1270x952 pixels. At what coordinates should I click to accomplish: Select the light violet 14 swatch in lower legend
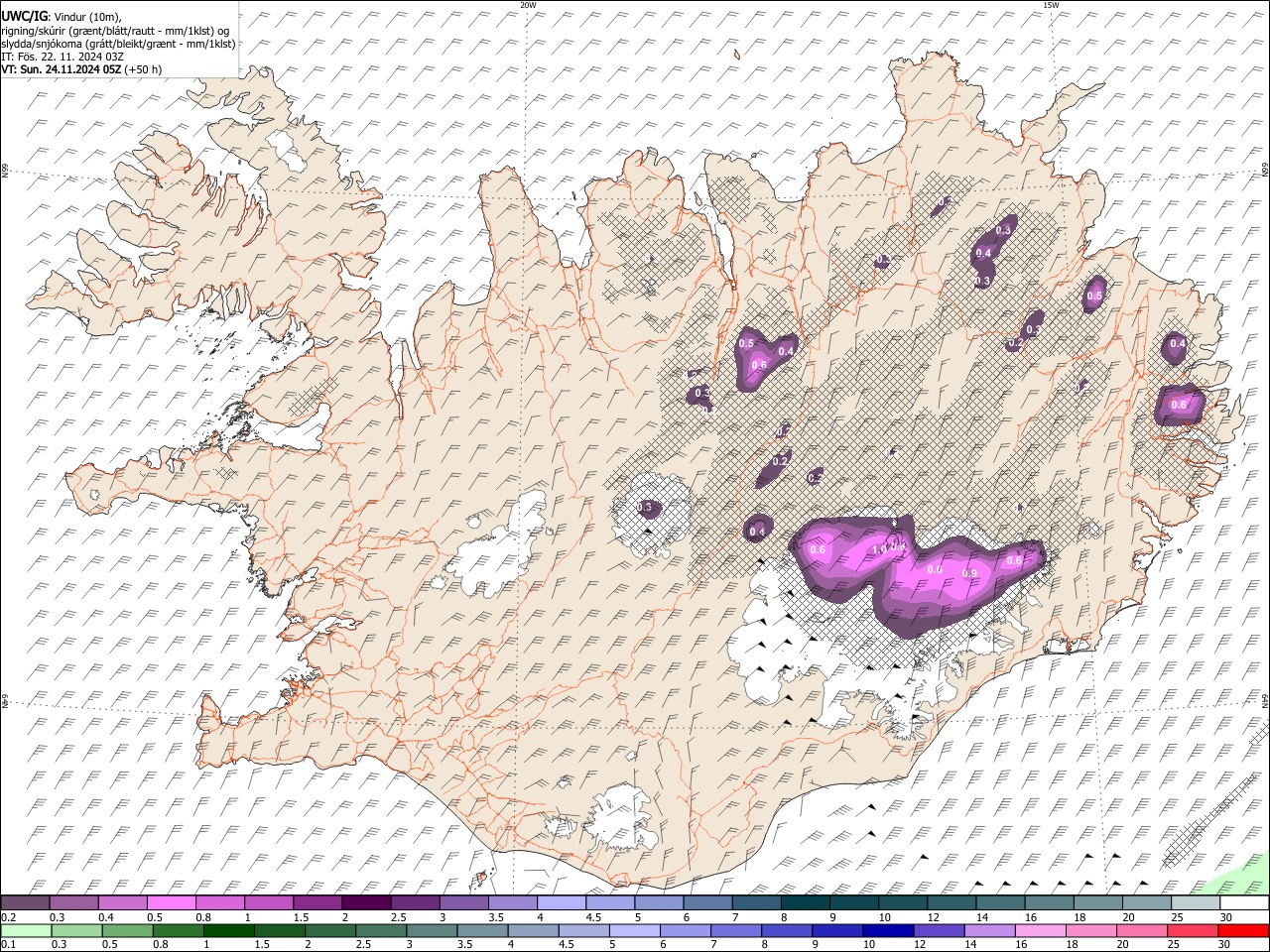(990, 930)
